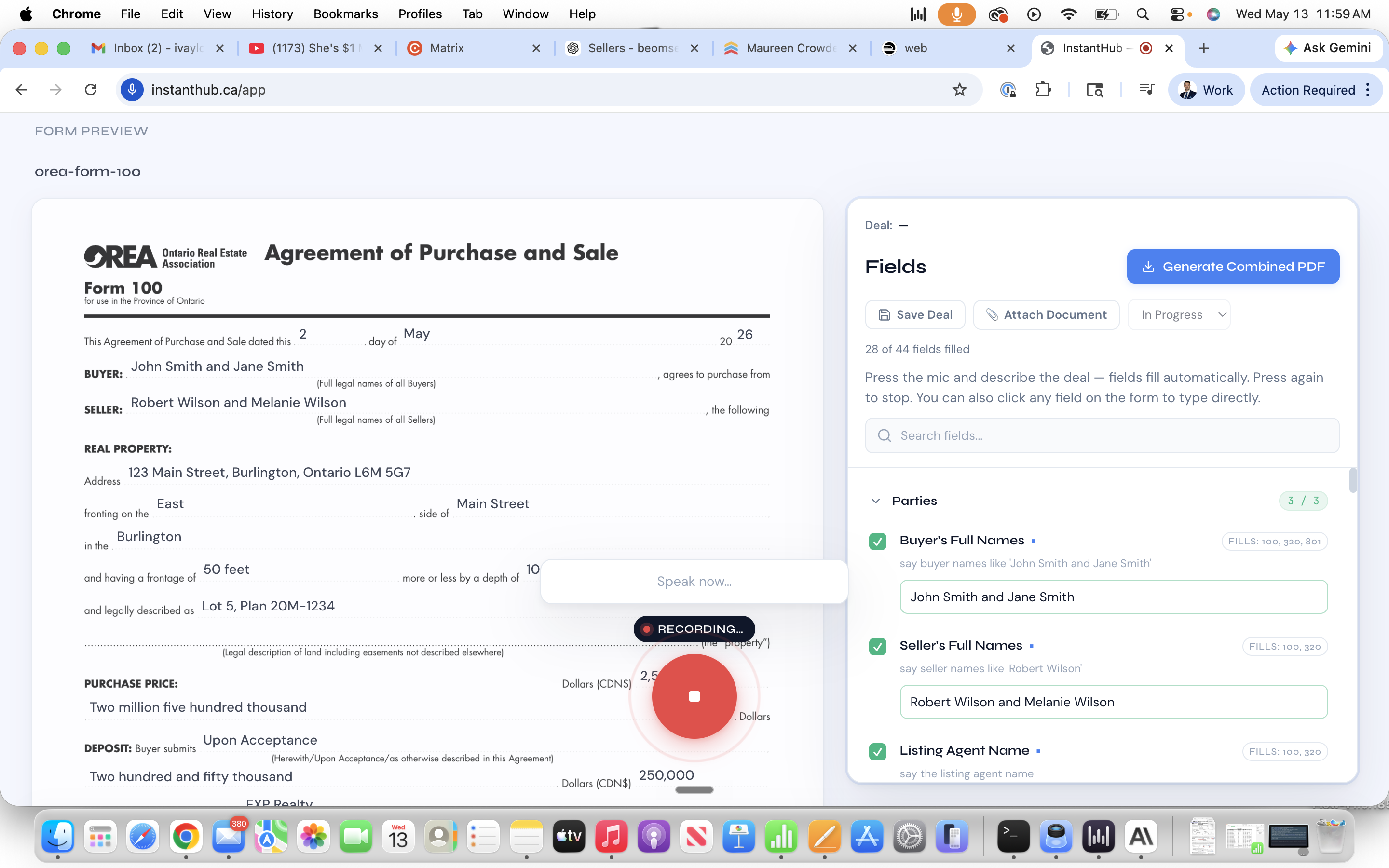Click the Wi-Fi menu bar icon
Screen dimensions: 1389x868
(1068, 14)
